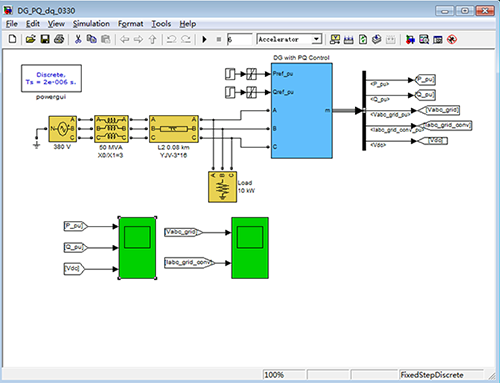Select the green scope fed by Vabc_grid
The width and height of the screenshot is (500, 383).
coord(250,248)
